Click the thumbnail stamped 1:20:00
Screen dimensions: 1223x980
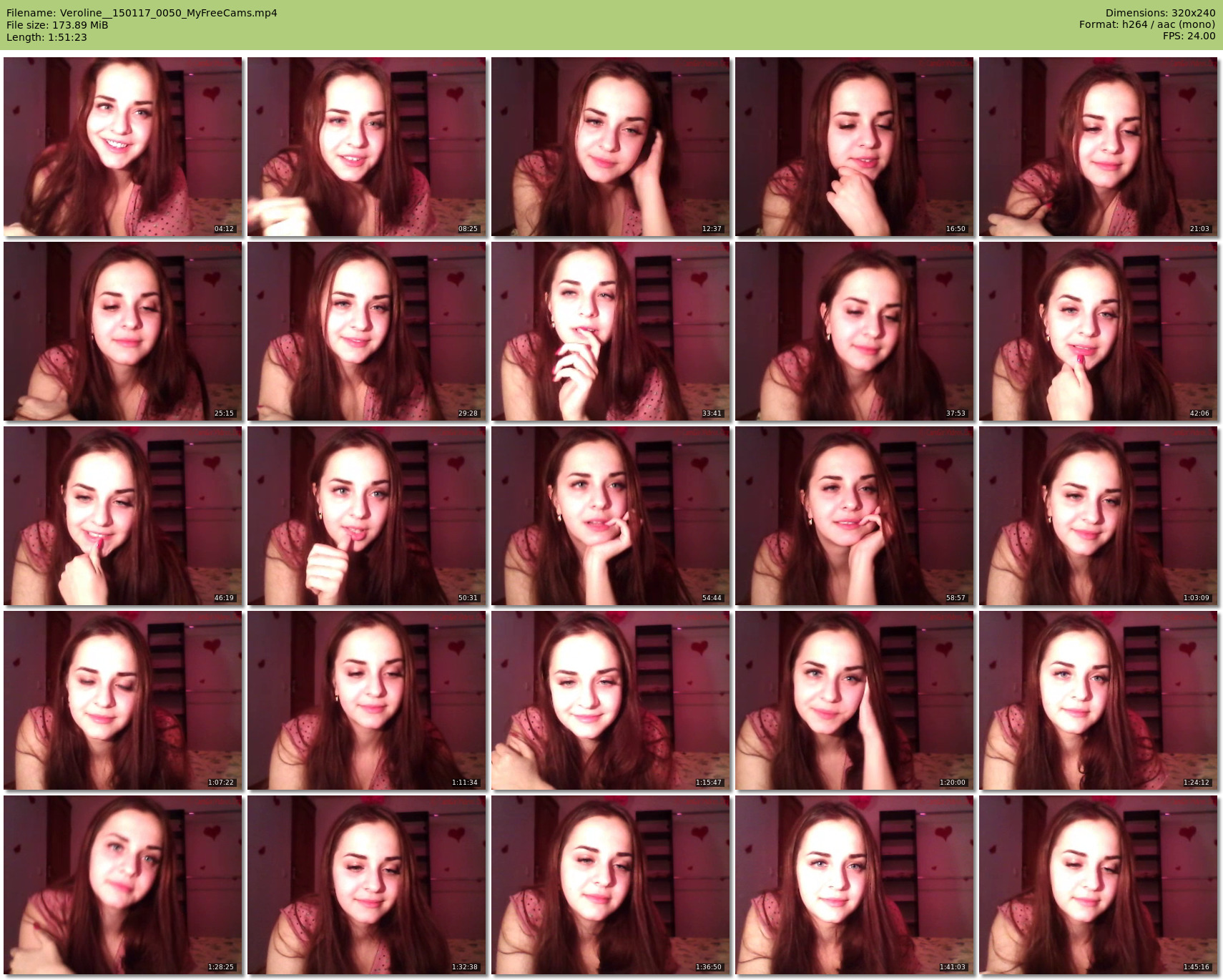(854, 700)
